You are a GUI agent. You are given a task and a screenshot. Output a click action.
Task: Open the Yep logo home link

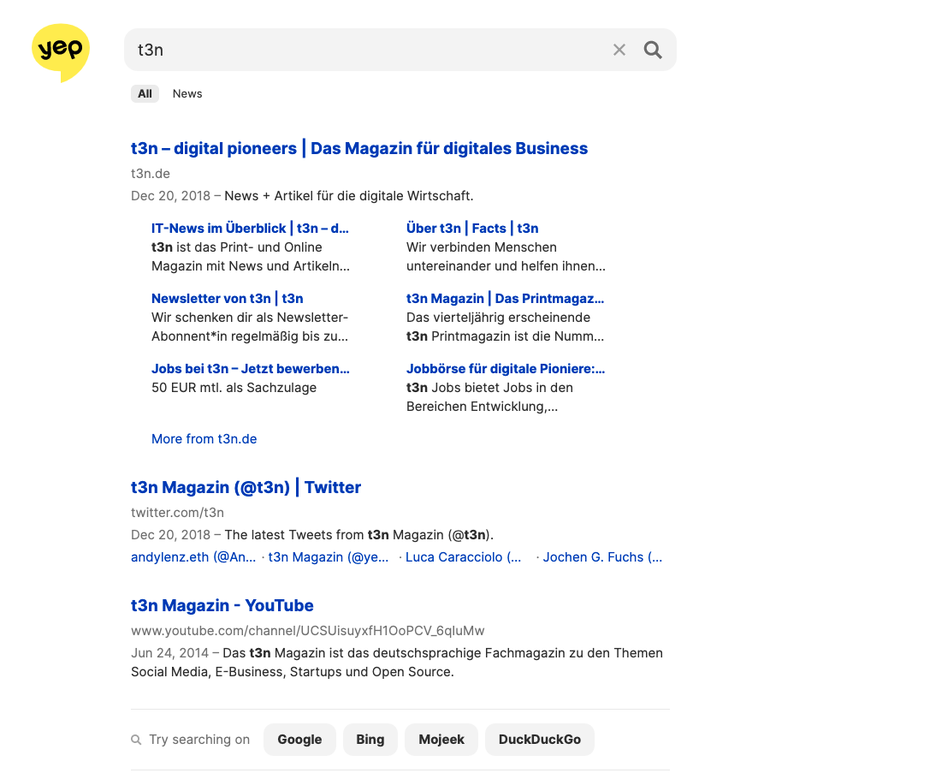tap(60, 52)
